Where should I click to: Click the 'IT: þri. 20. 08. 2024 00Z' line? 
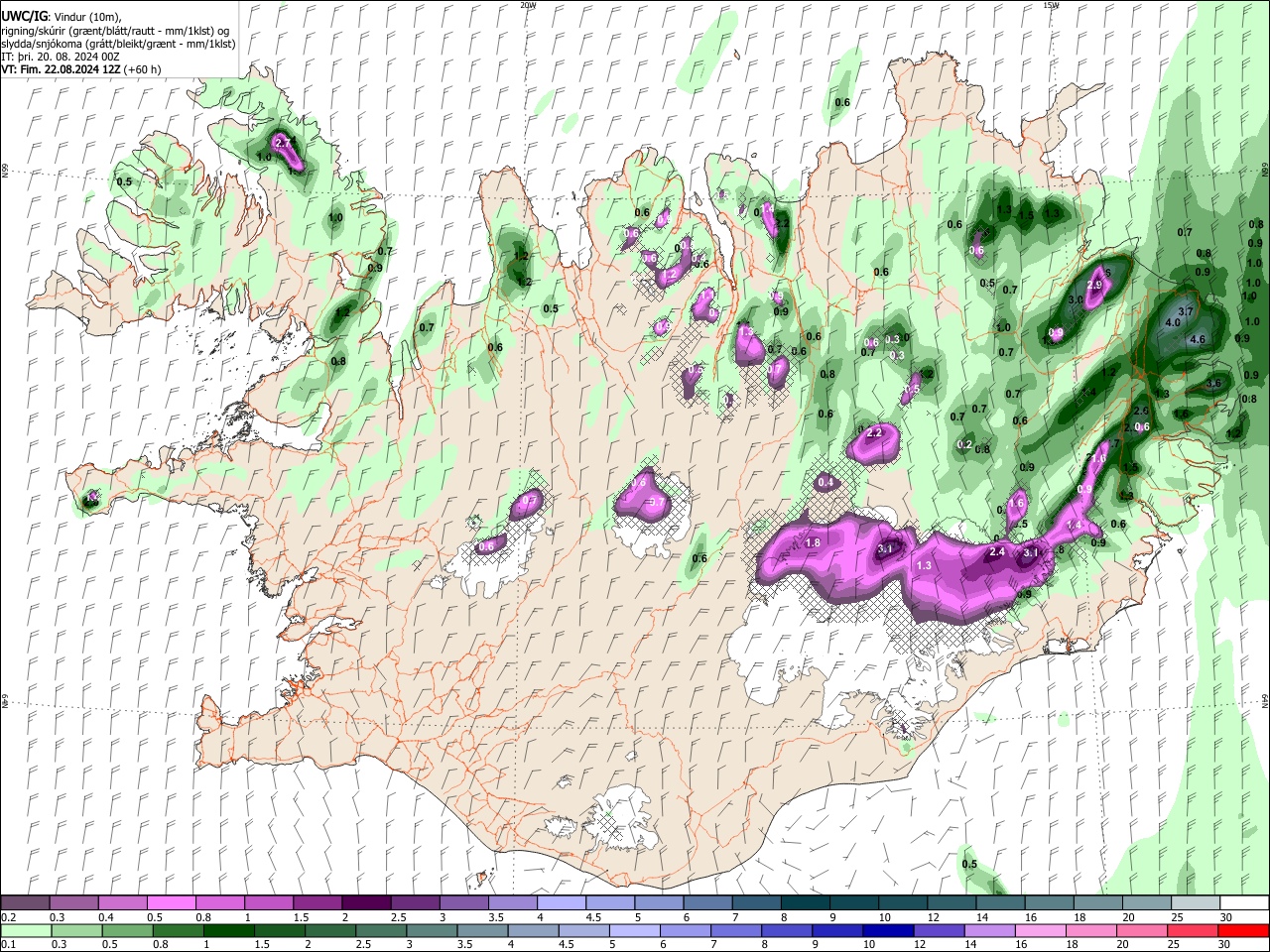59,57
